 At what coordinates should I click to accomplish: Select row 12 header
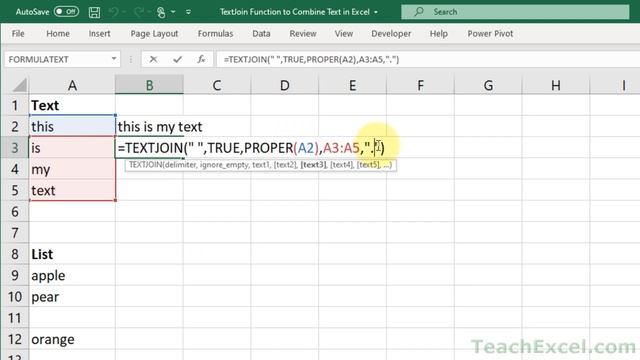click(x=15, y=339)
